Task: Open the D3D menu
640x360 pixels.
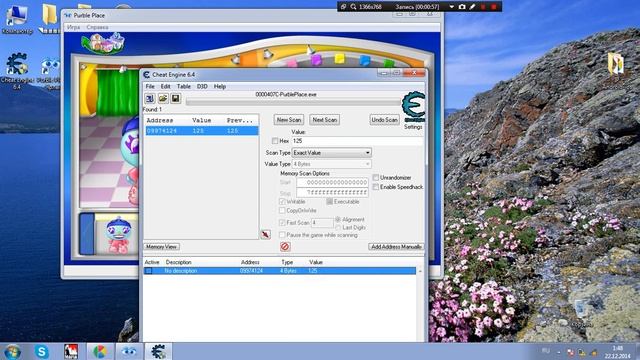Action: (202, 87)
